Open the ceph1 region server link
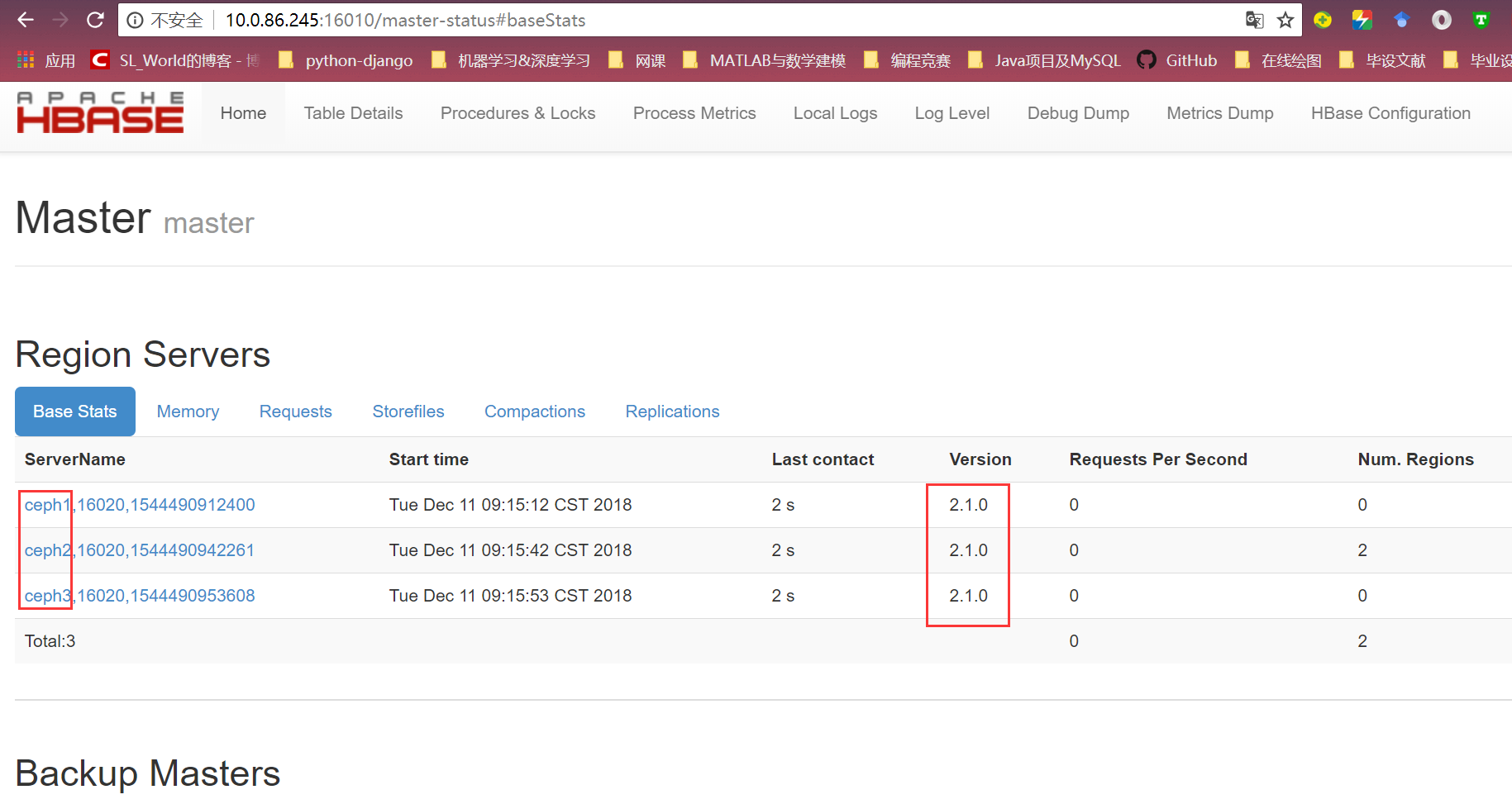 pyautogui.click(x=45, y=504)
